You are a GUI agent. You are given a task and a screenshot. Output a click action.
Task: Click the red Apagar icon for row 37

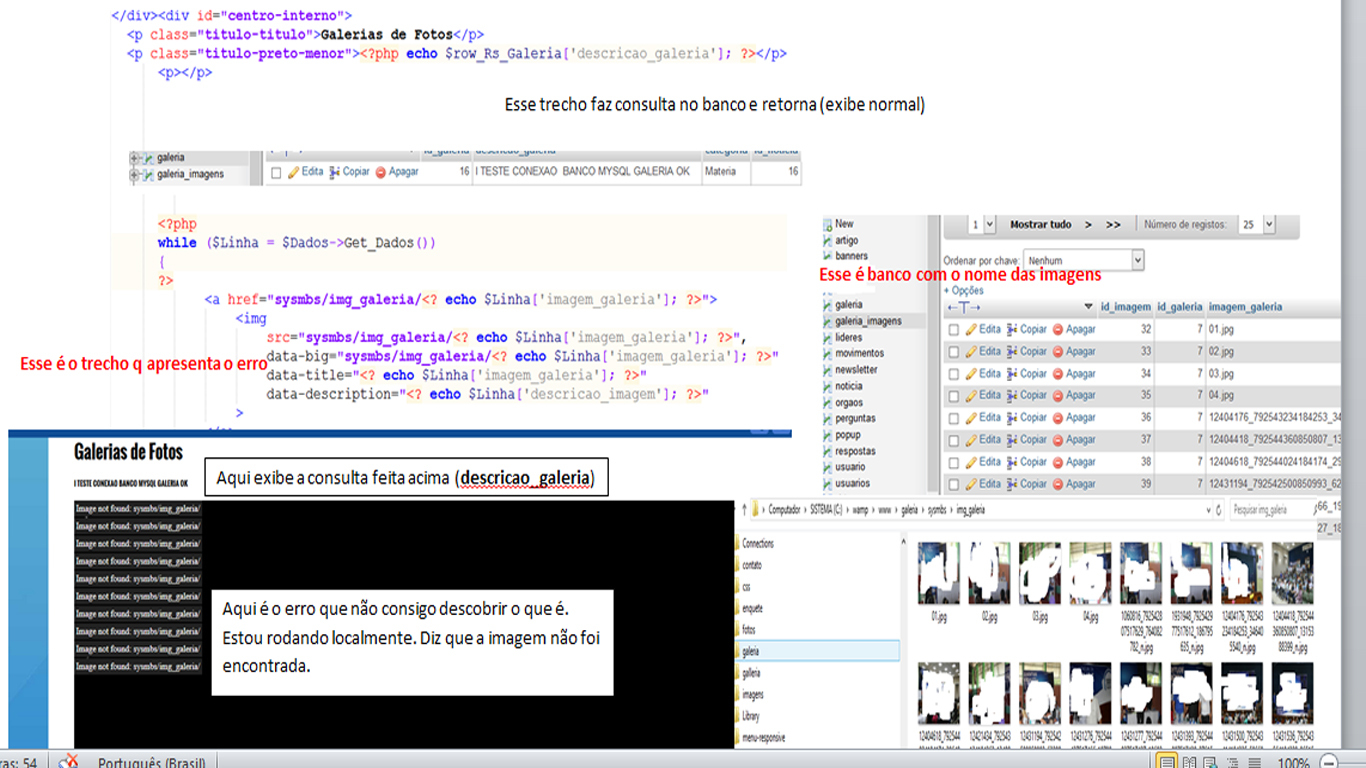(1058, 440)
